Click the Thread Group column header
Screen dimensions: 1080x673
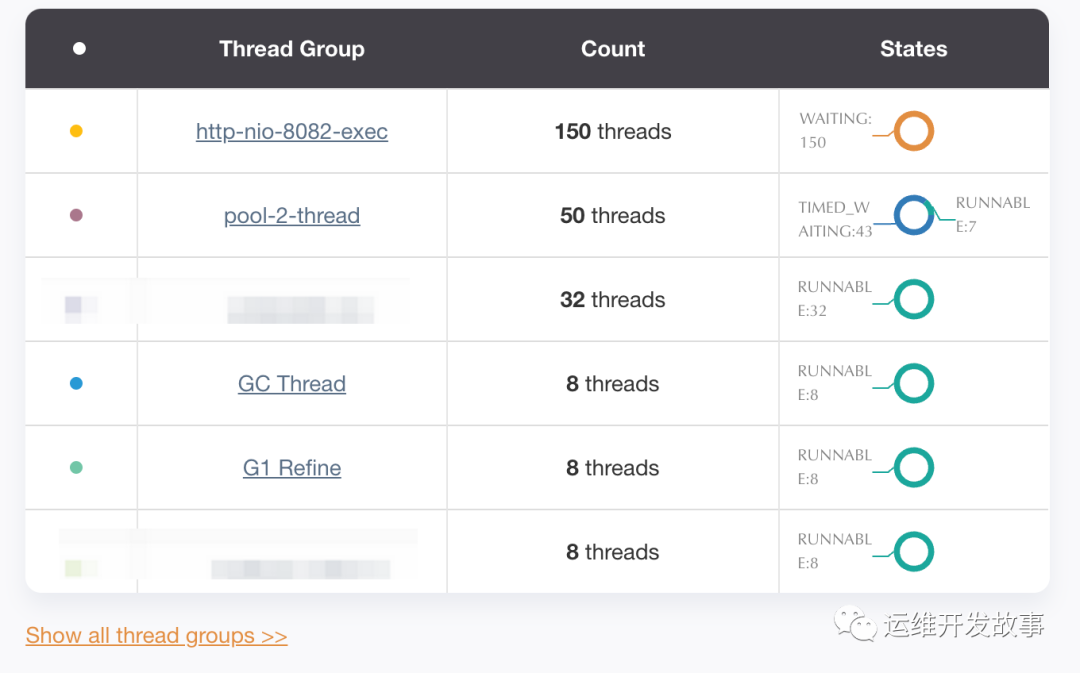[x=292, y=49]
